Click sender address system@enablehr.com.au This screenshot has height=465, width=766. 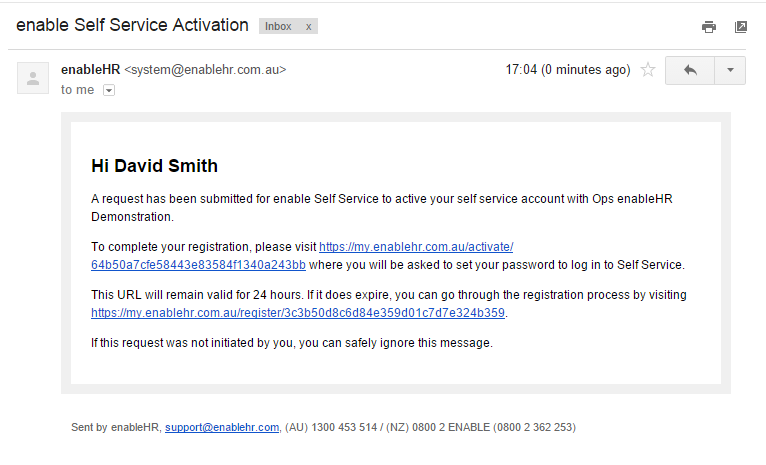tap(205, 70)
